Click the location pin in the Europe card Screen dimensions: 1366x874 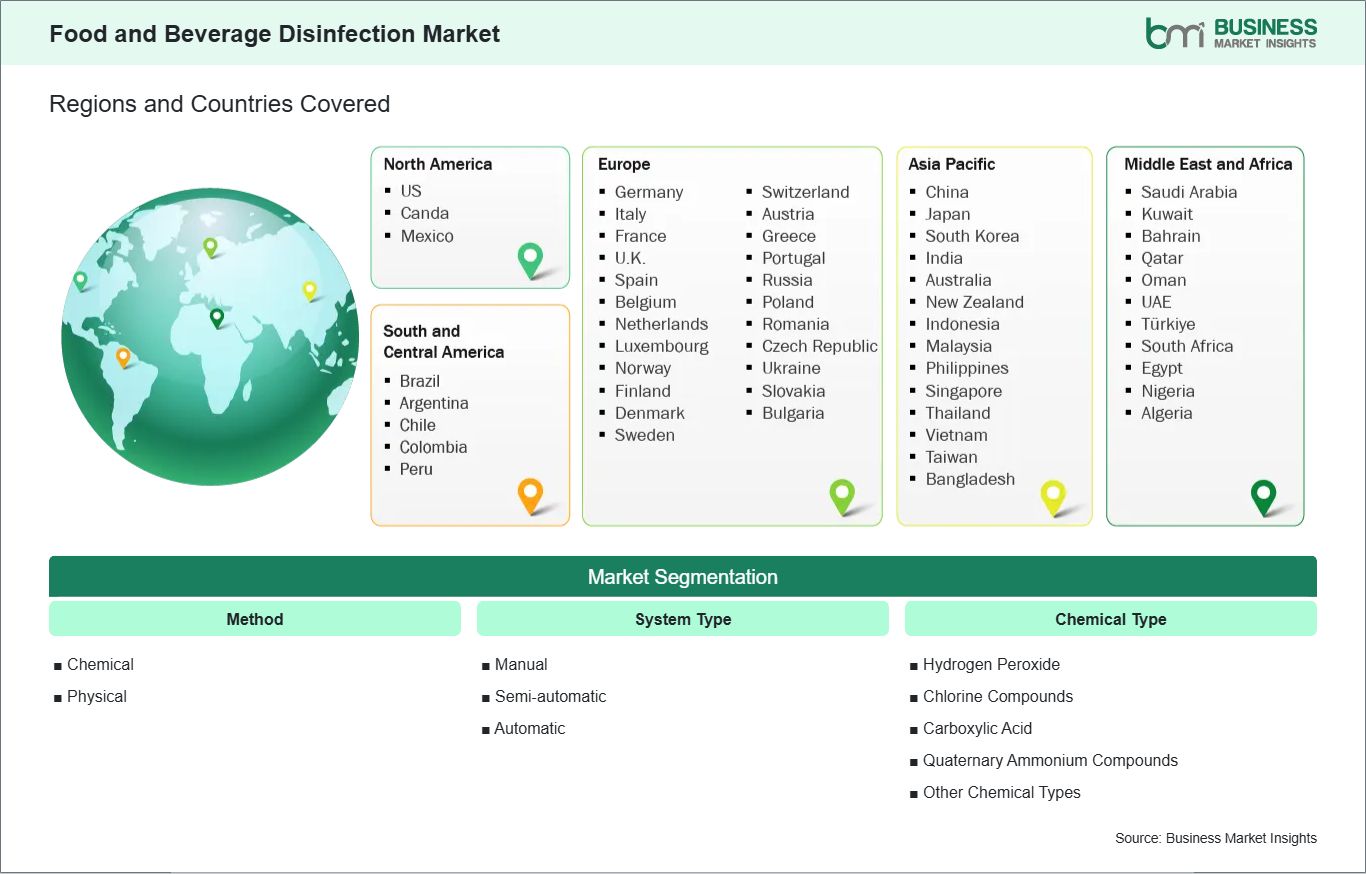[842, 495]
